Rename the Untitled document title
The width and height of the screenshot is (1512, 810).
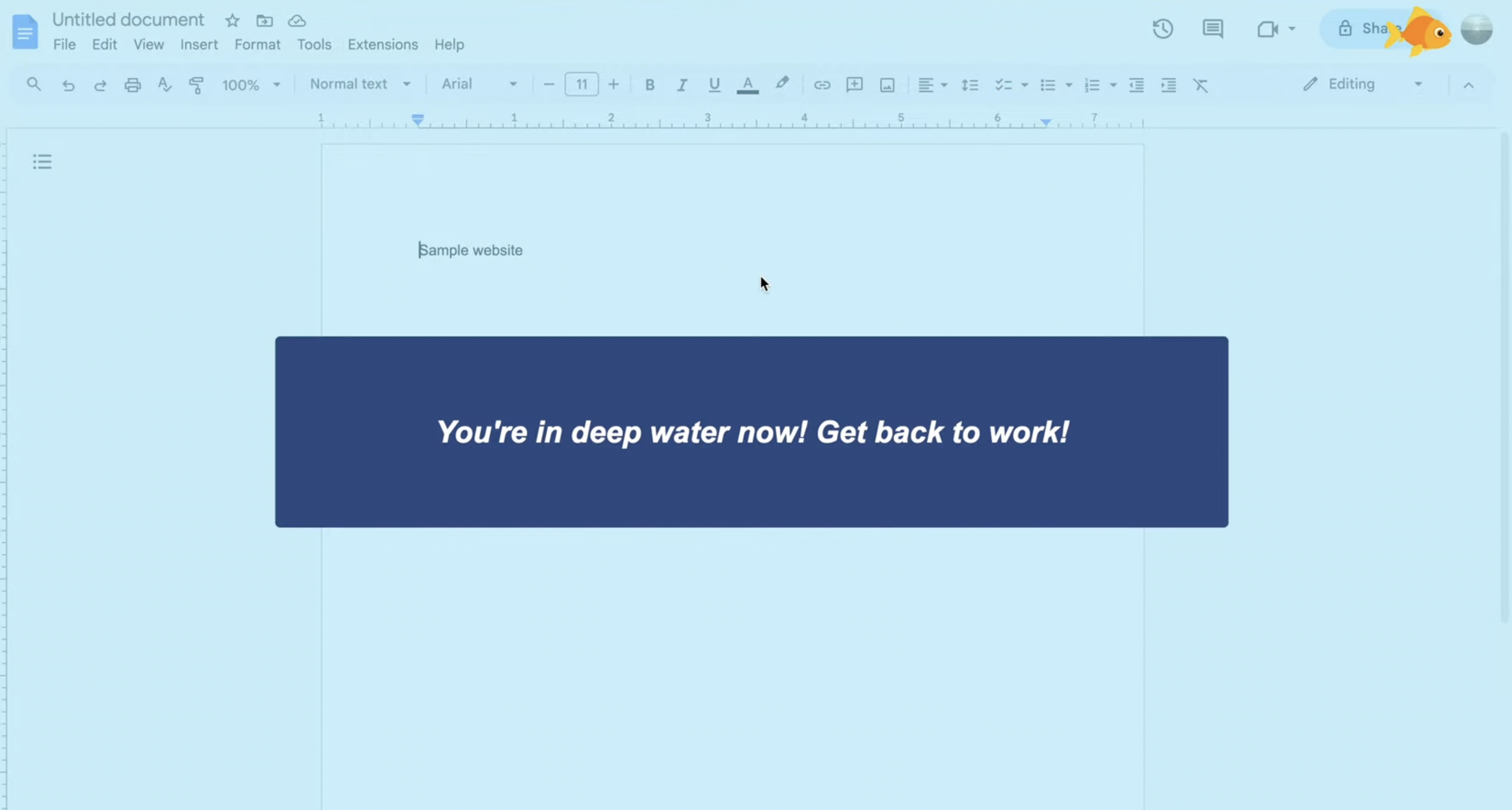click(128, 20)
